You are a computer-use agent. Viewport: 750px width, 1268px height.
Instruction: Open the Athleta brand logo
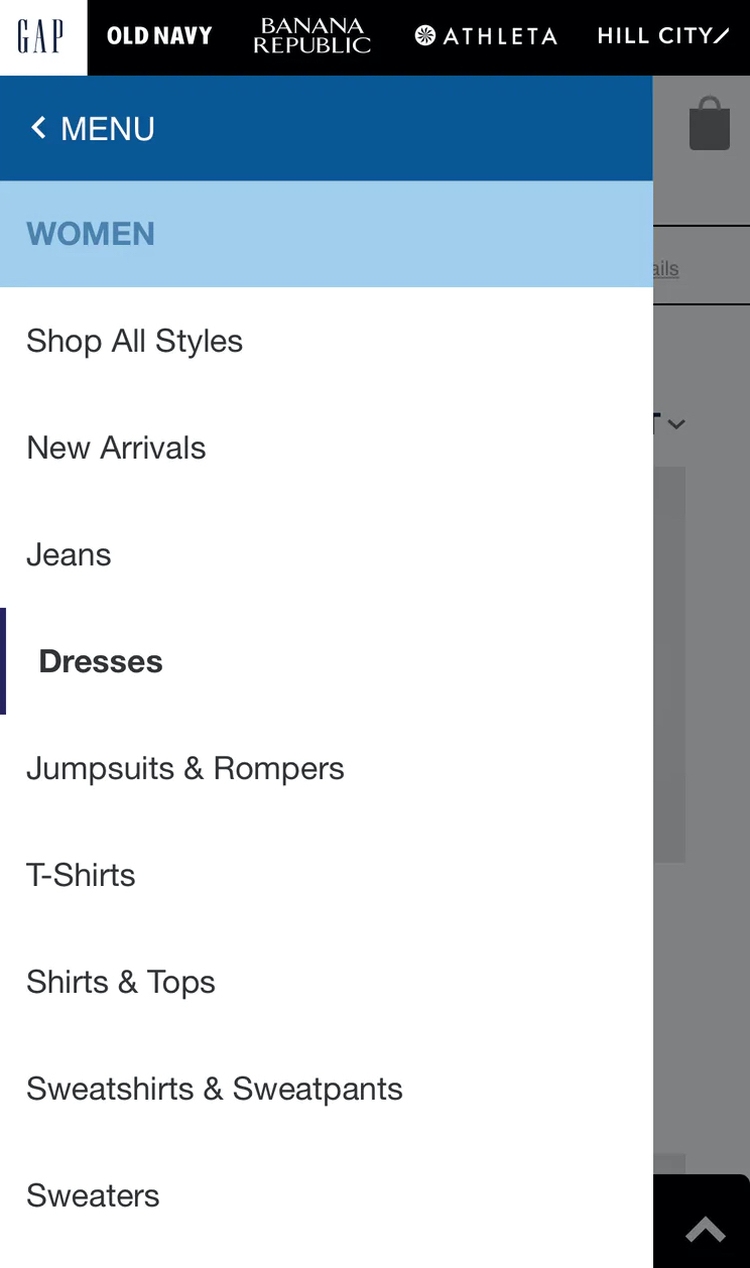[x=486, y=37]
